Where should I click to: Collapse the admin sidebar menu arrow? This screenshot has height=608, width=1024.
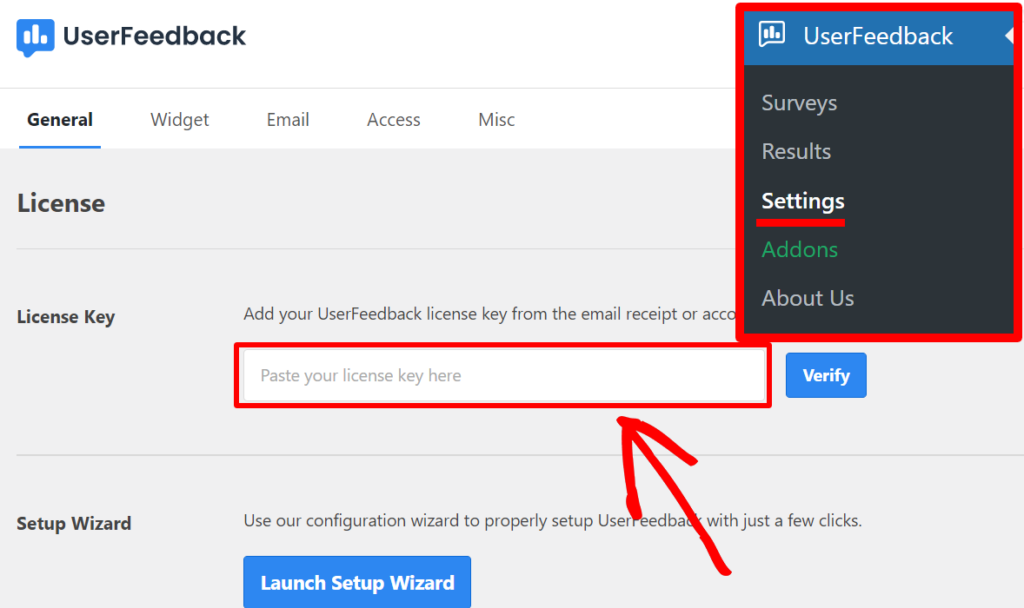[1007, 36]
